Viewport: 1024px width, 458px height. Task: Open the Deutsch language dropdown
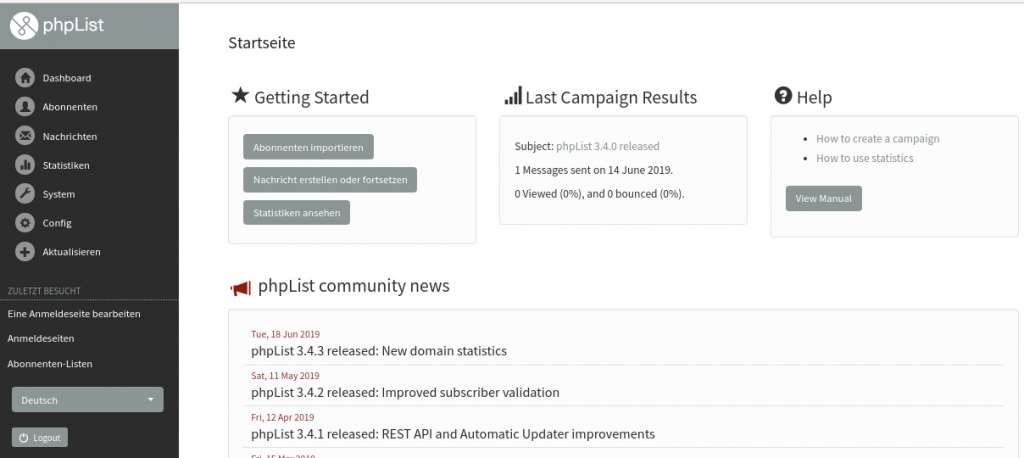(x=88, y=400)
